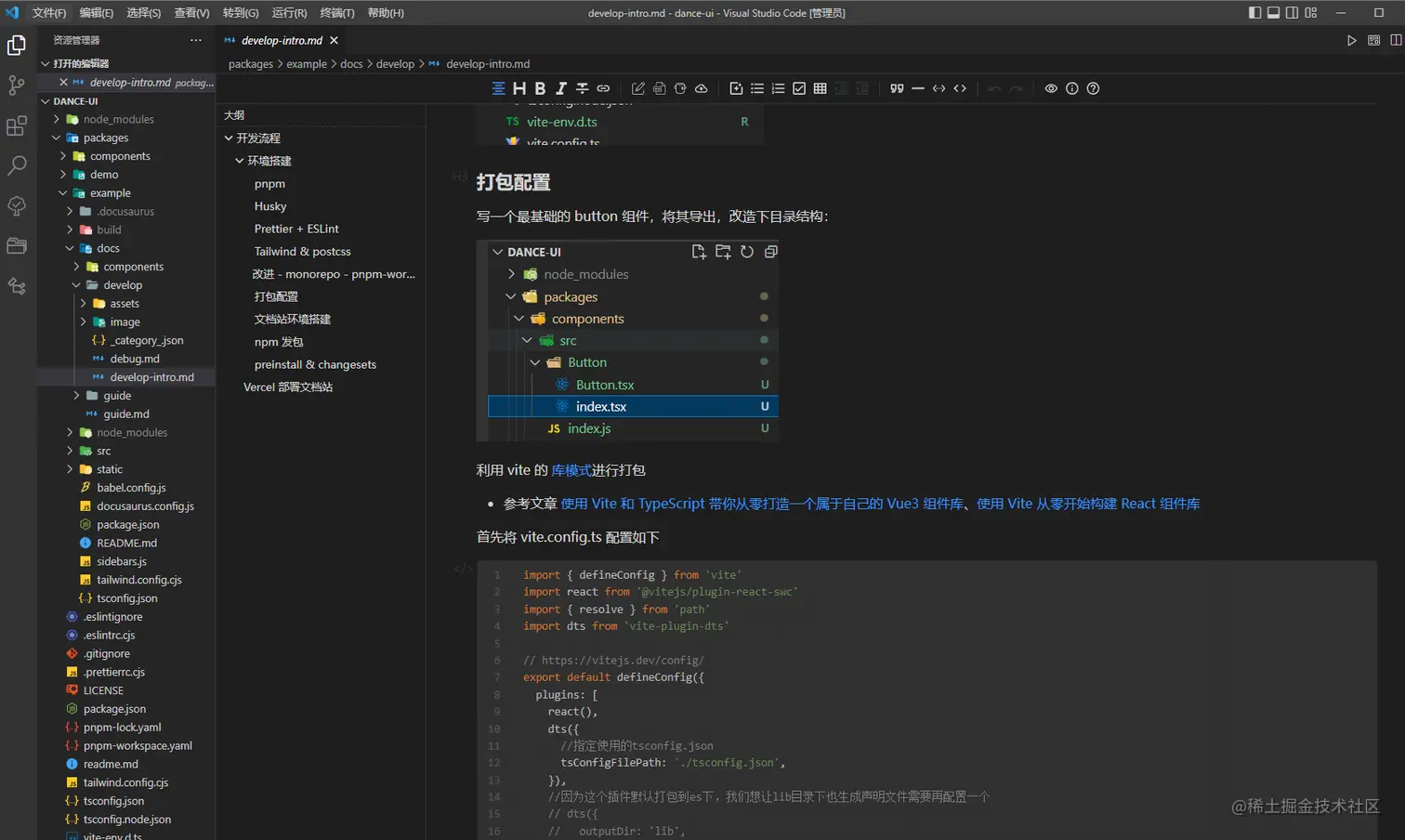Viewport: 1405px width, 840px height.
Task: Toggle preview mode with the eye icon
Action: (x=1051, y=88)
